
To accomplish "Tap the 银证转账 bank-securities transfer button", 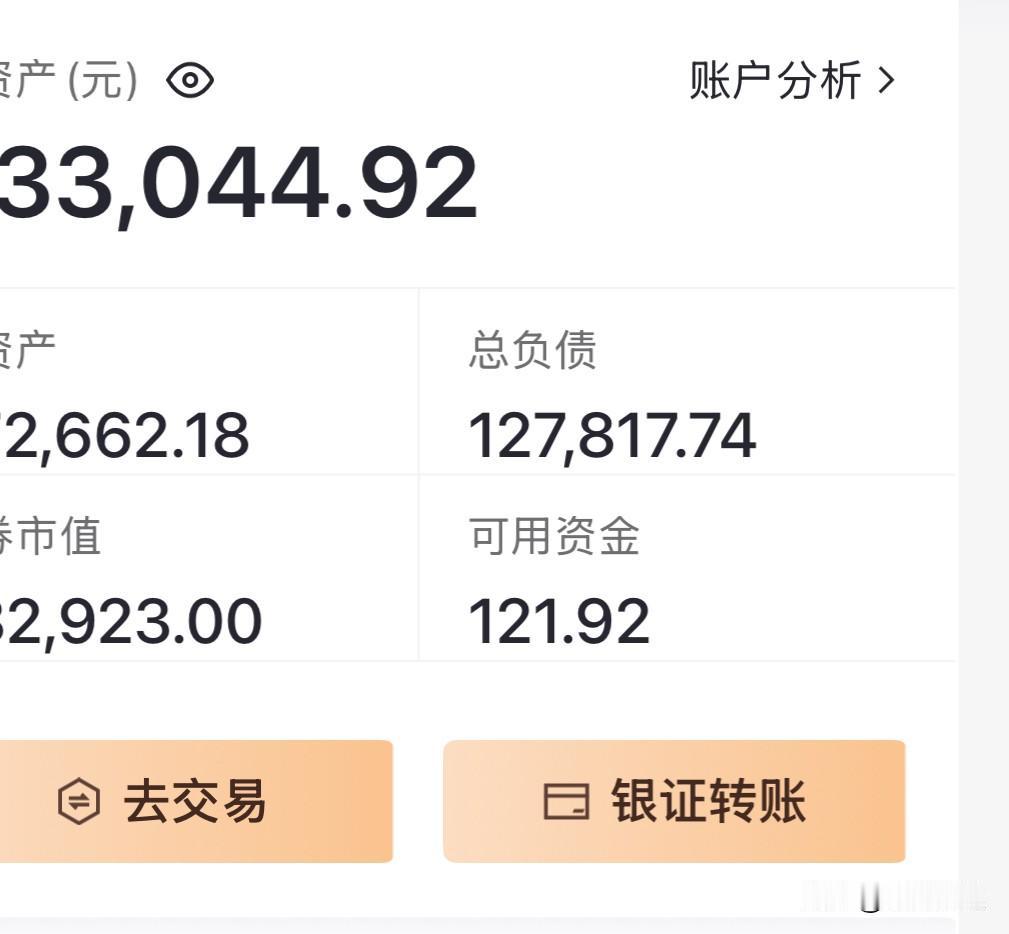I will pyautogui.click(x=675, y=801).
